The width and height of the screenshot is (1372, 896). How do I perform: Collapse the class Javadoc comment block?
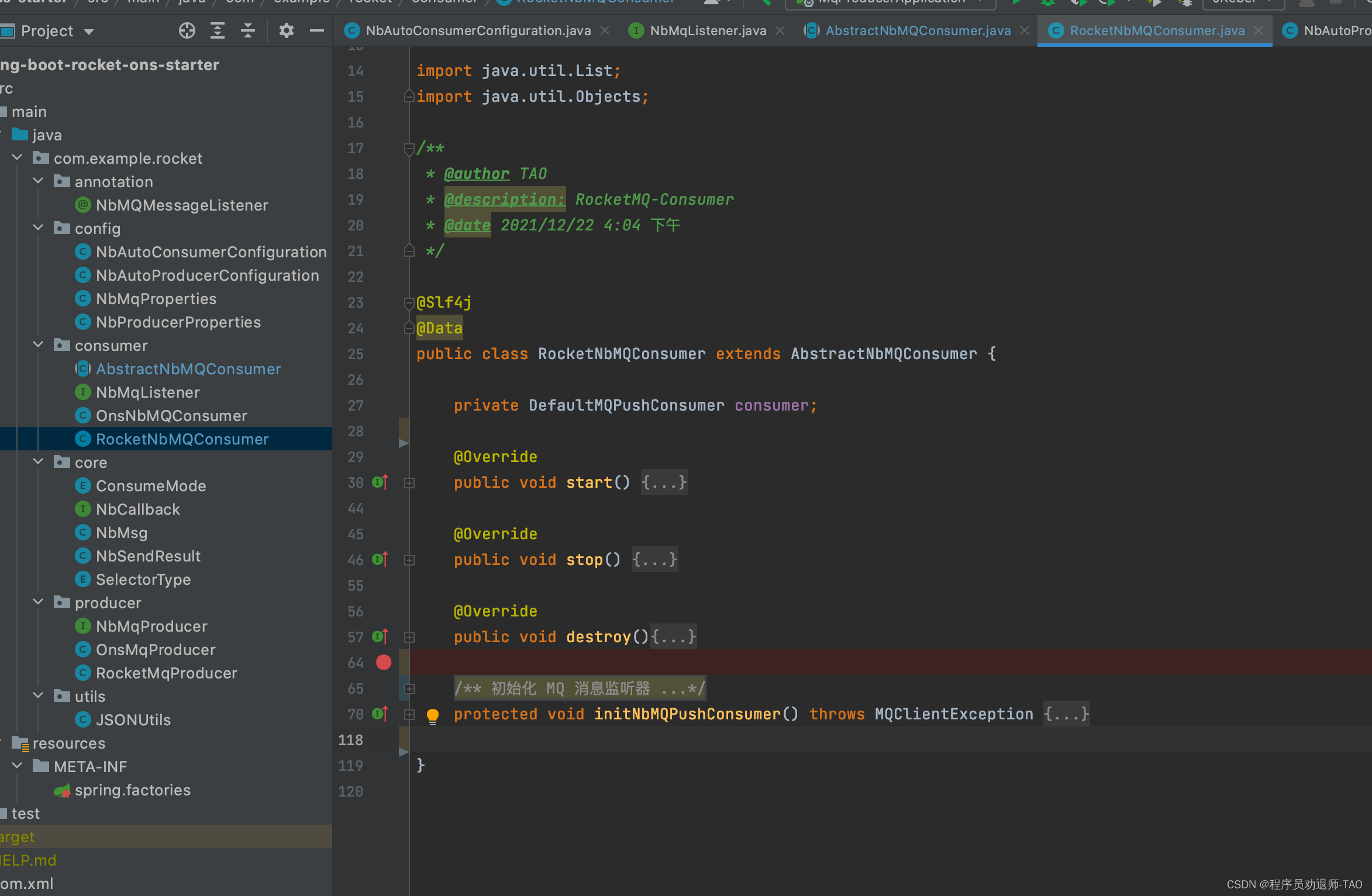pos(409,149)
